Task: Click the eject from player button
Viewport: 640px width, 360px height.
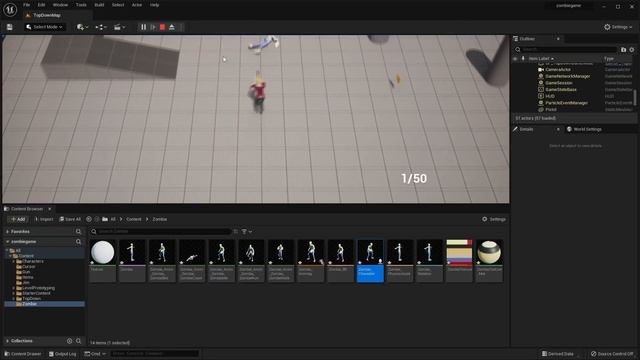Action: [172, 27]
